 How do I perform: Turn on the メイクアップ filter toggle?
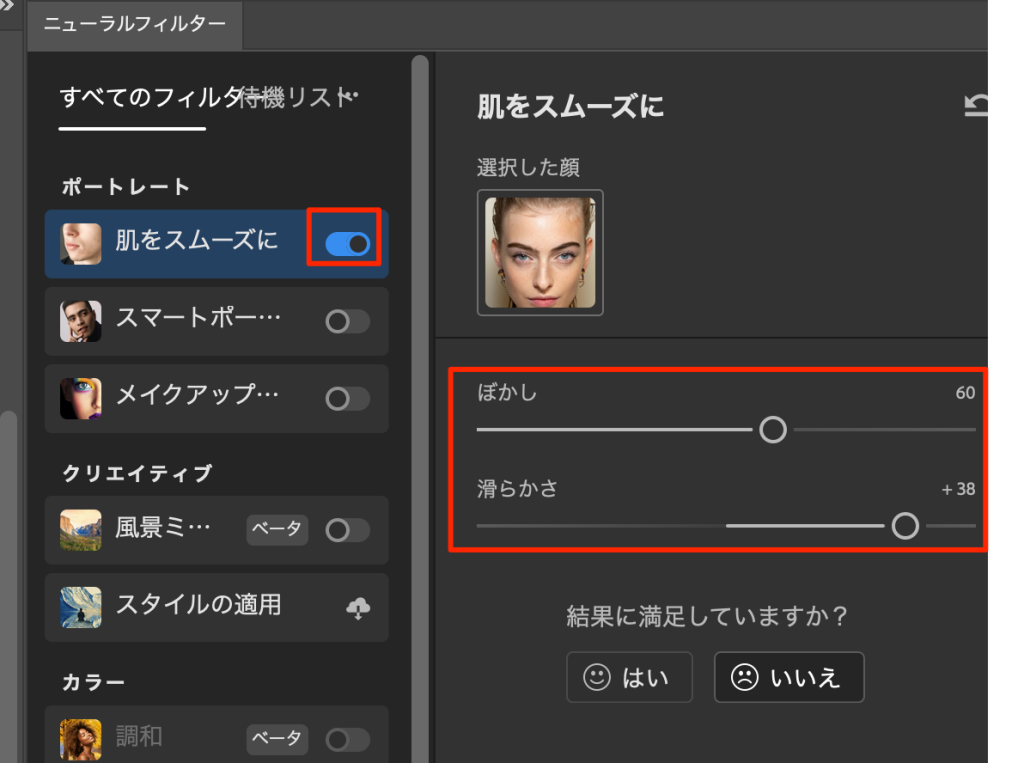347,398
